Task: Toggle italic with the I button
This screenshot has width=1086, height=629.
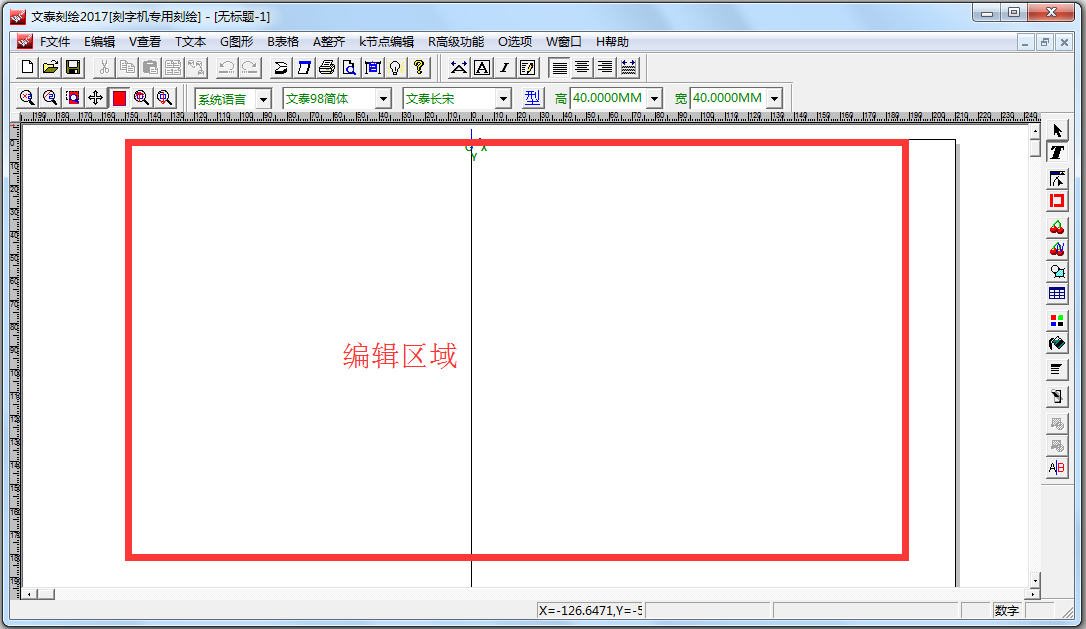Action: coord(504,67)
